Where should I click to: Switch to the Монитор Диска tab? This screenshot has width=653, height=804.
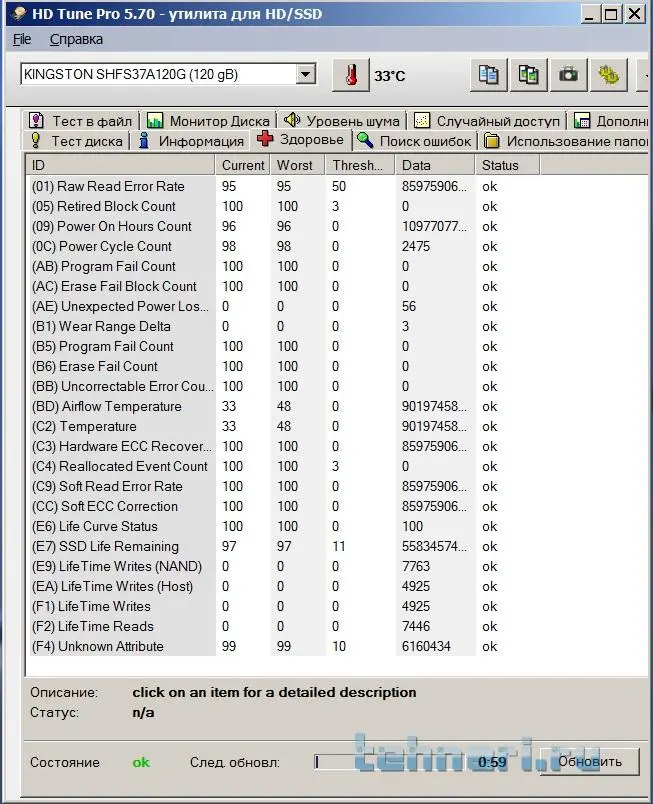tap(208, 120)
